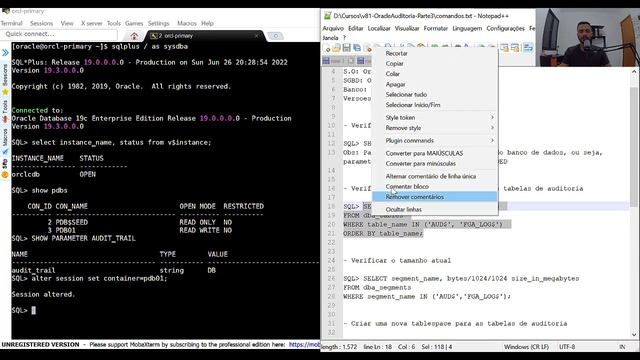The width and height of the screenshot is (640, 360).
Task: Click the Quick connect input field
Action: tap(60, 34)
